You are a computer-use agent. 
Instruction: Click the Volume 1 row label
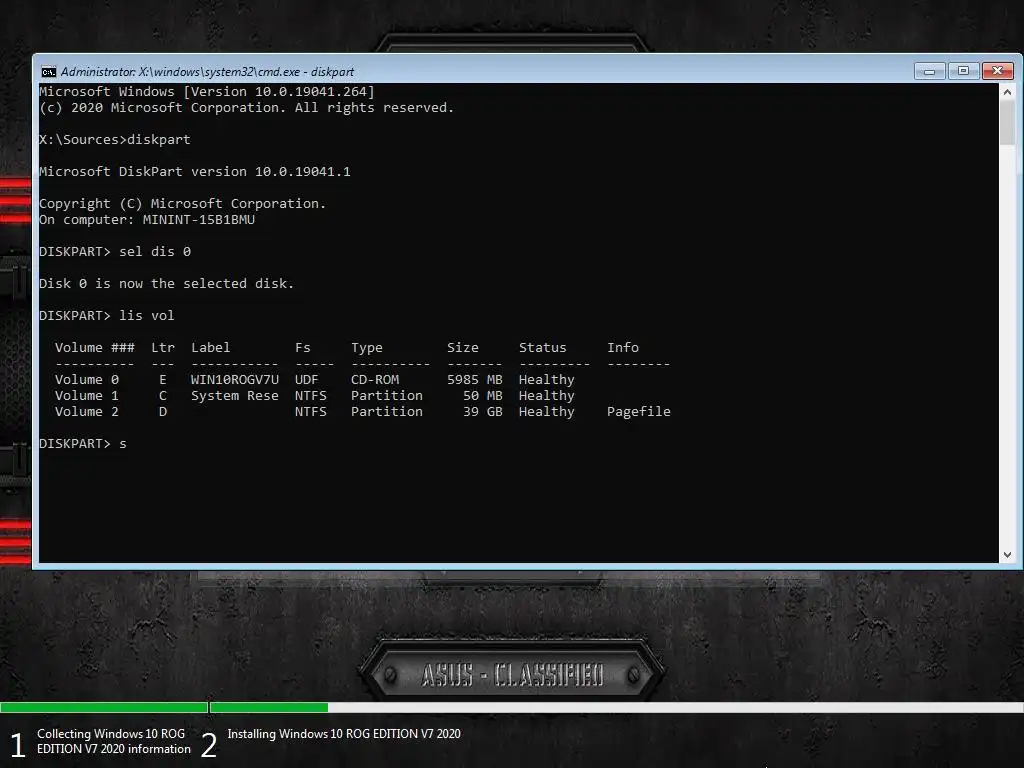pyautogui.click(x=87, y=396)
